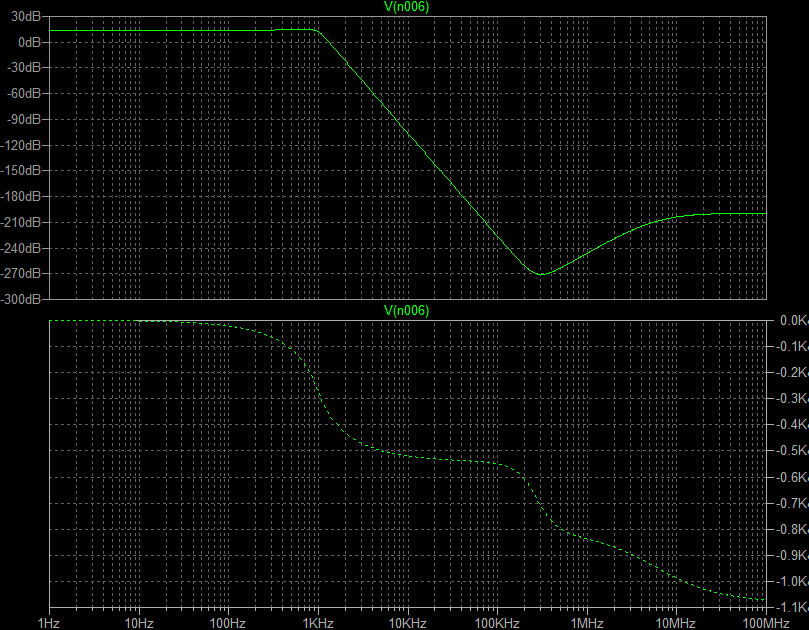The height and width of the screenshot is (630, 809).
Task: Click the -240dB label on the left axis
Action: [23, 248]
